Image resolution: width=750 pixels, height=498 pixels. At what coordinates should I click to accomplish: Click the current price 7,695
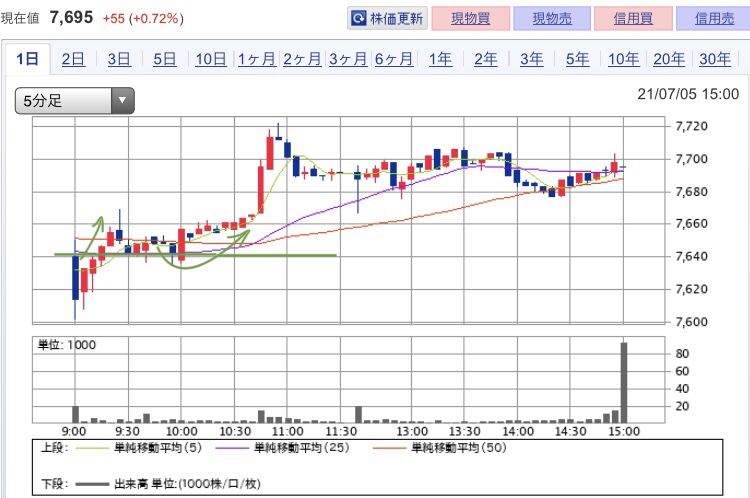[71, 18]
